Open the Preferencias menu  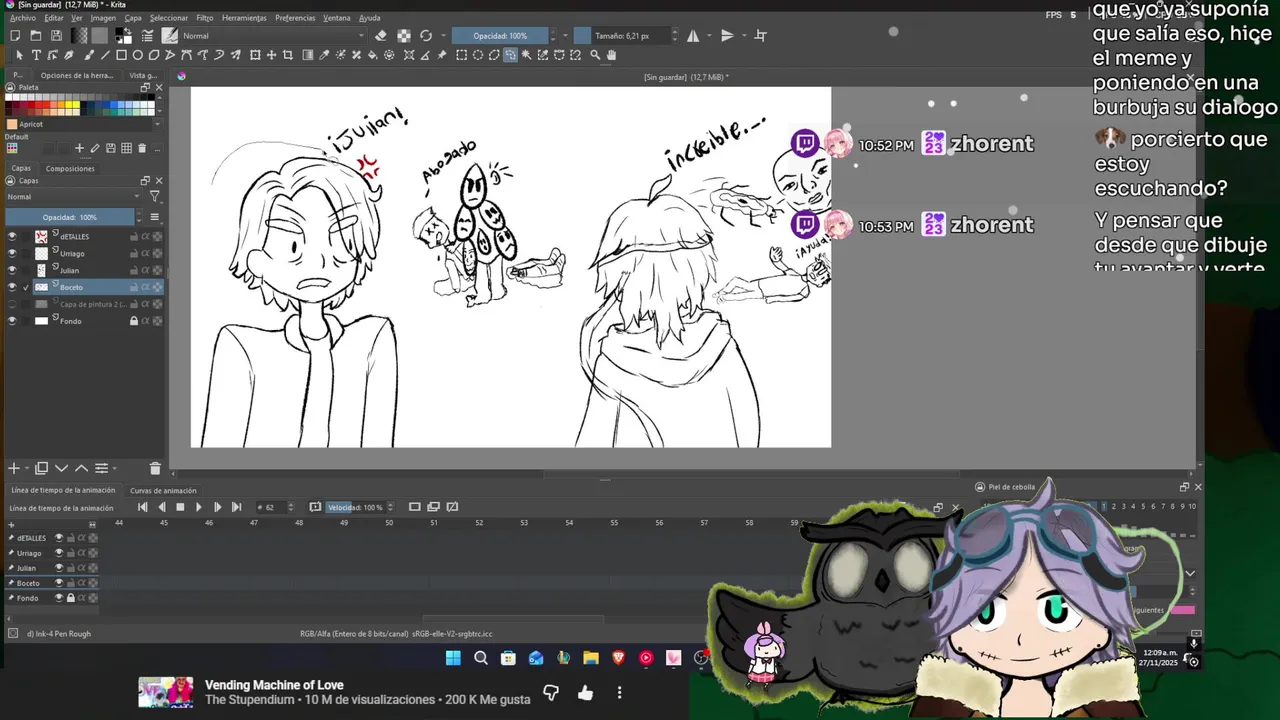pyautogui.click(x=295, y=18)
